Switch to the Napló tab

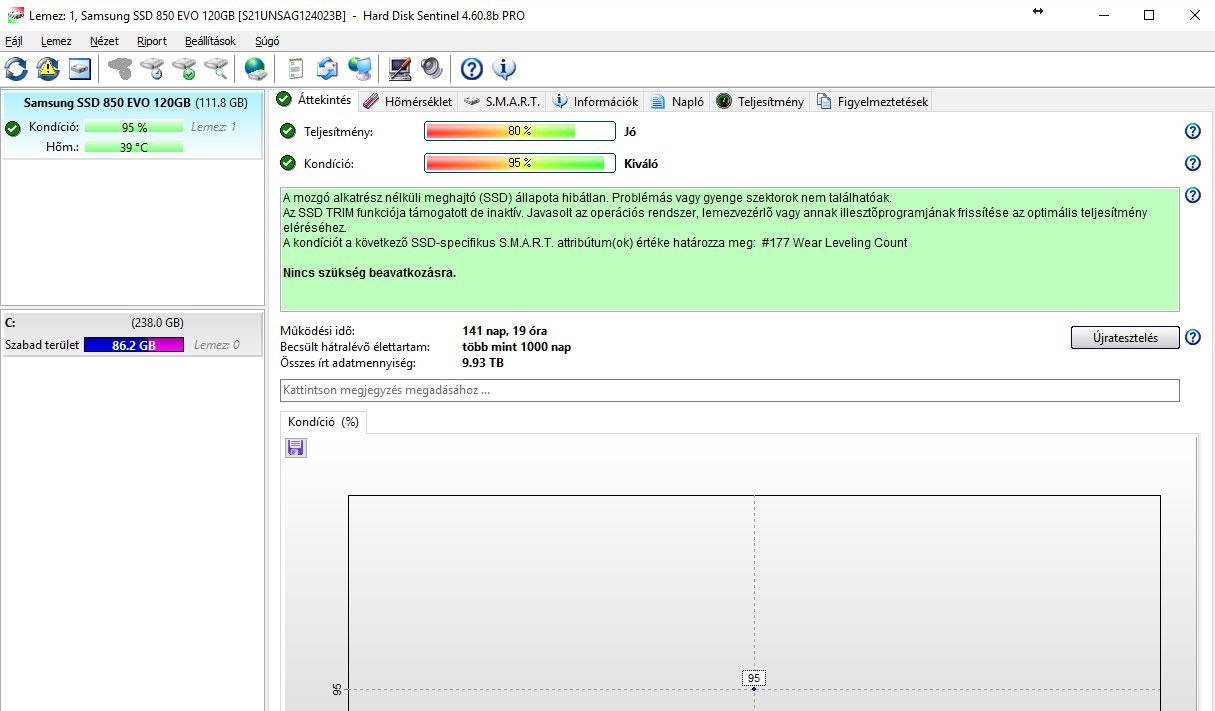(x=677, y=101)
